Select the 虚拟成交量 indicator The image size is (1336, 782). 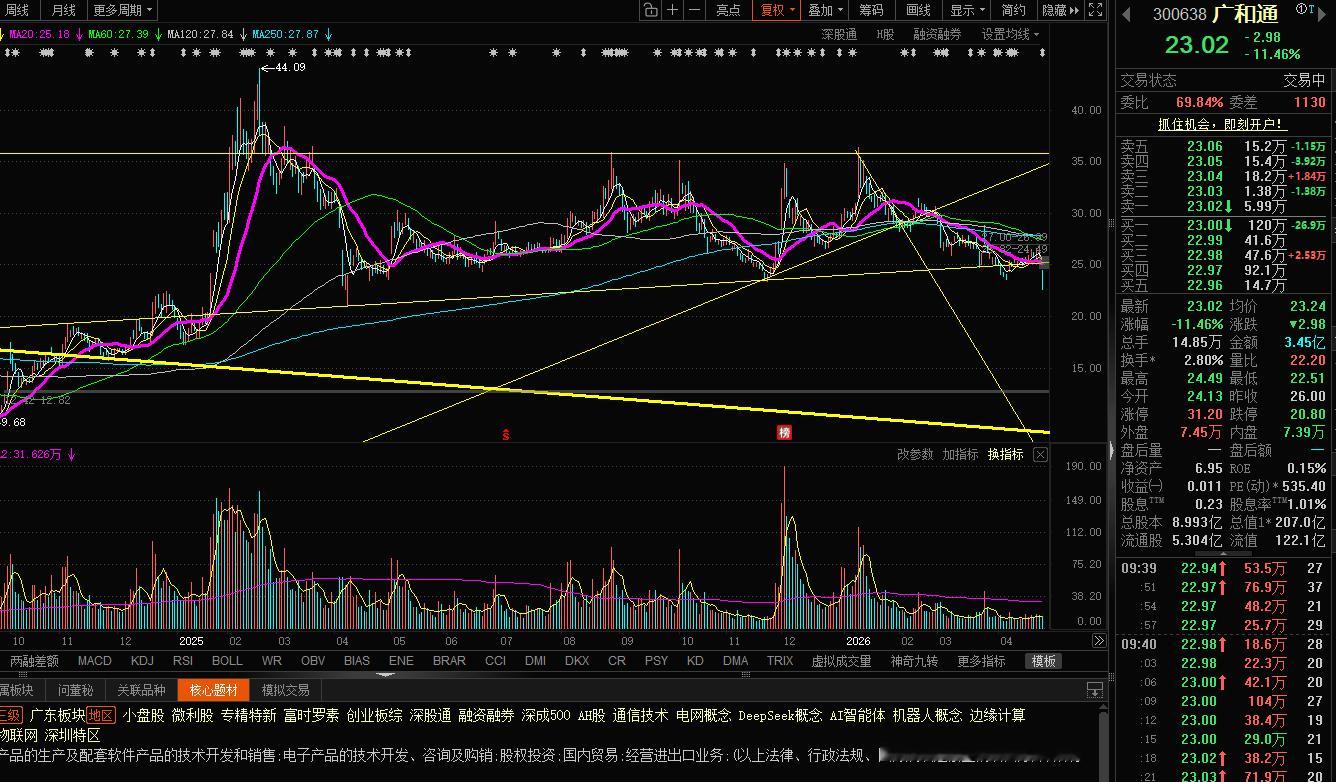point(841,661)
